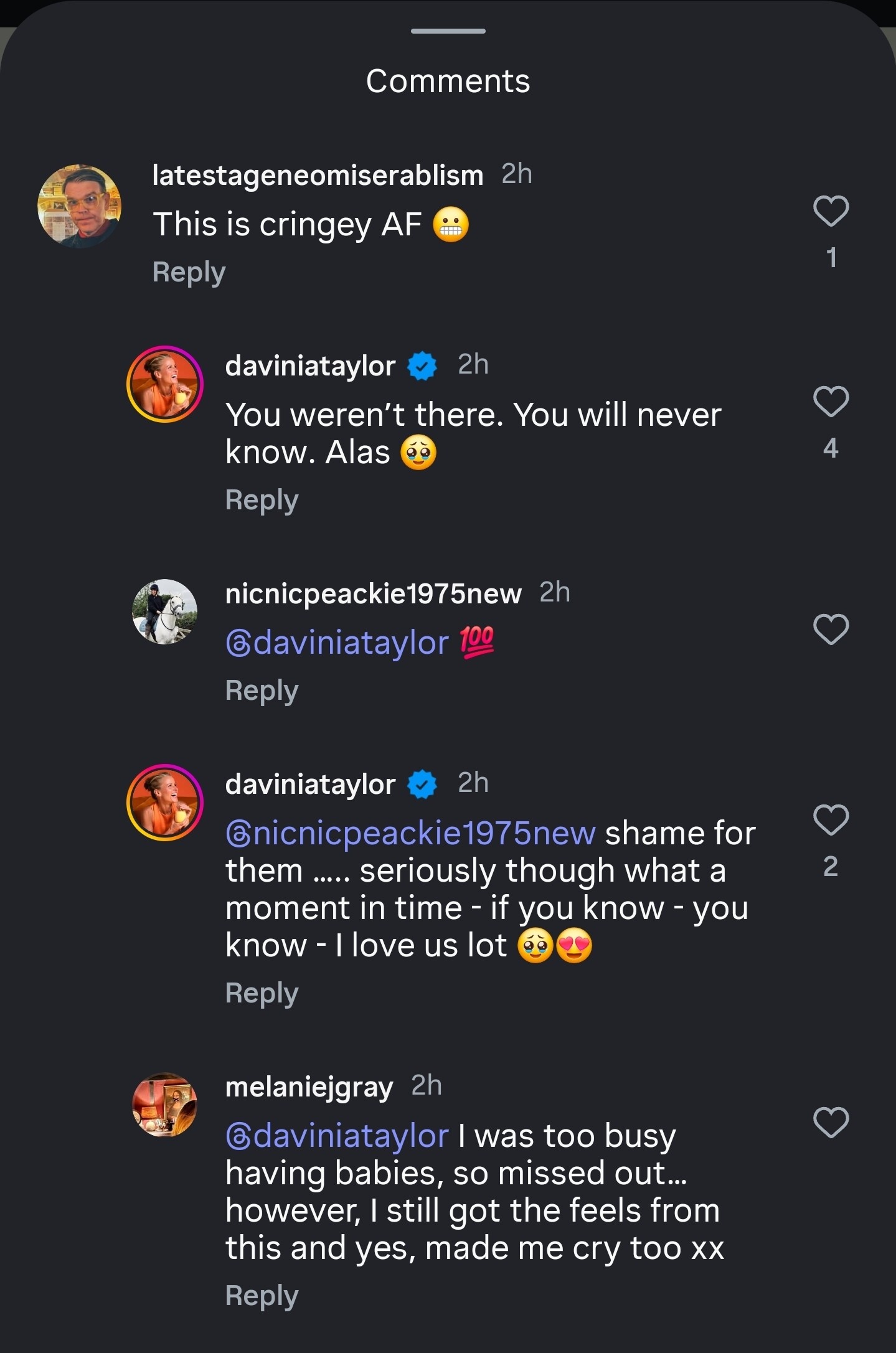This screenshot has height=1353, width=896.
Task: Like daviniataylor's "shame for them" reply
Action: click(831, 820)
